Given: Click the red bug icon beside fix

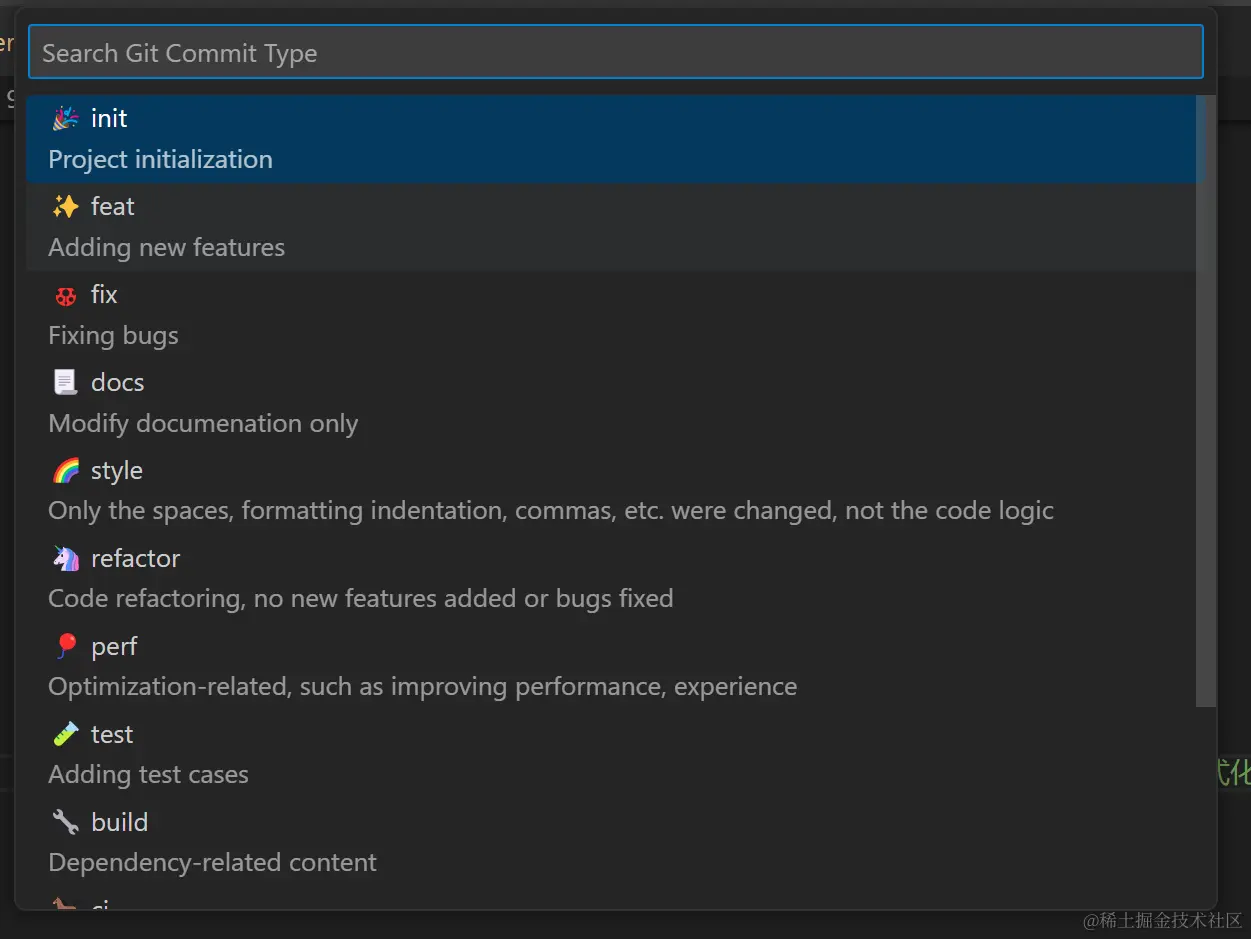Looking at the screenshot, I should [x=66, y=295].
